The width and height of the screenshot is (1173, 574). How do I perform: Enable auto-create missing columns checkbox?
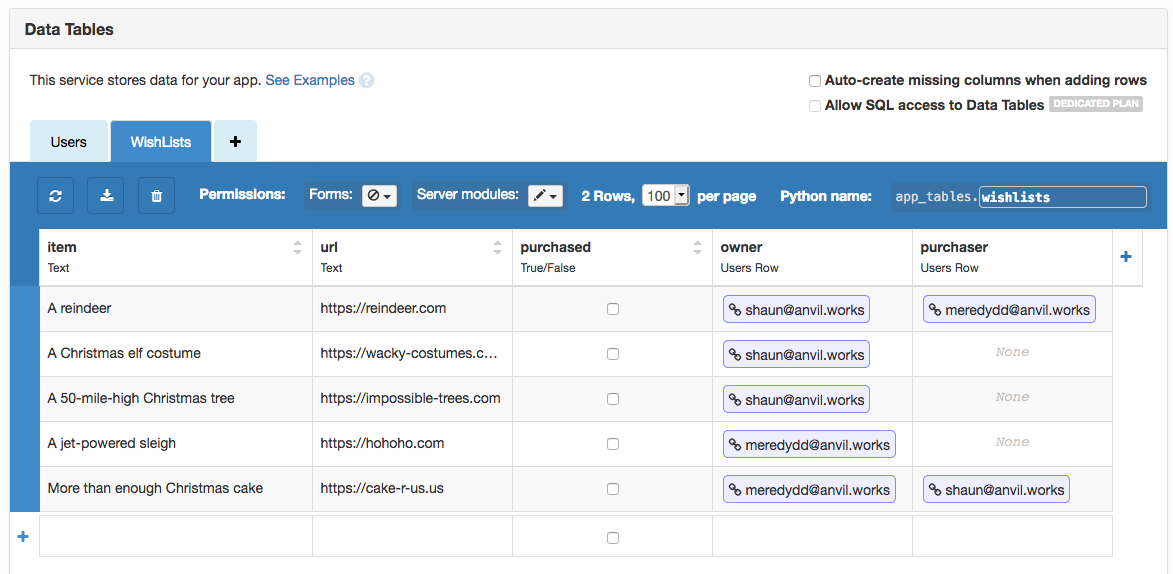[815, 81]
